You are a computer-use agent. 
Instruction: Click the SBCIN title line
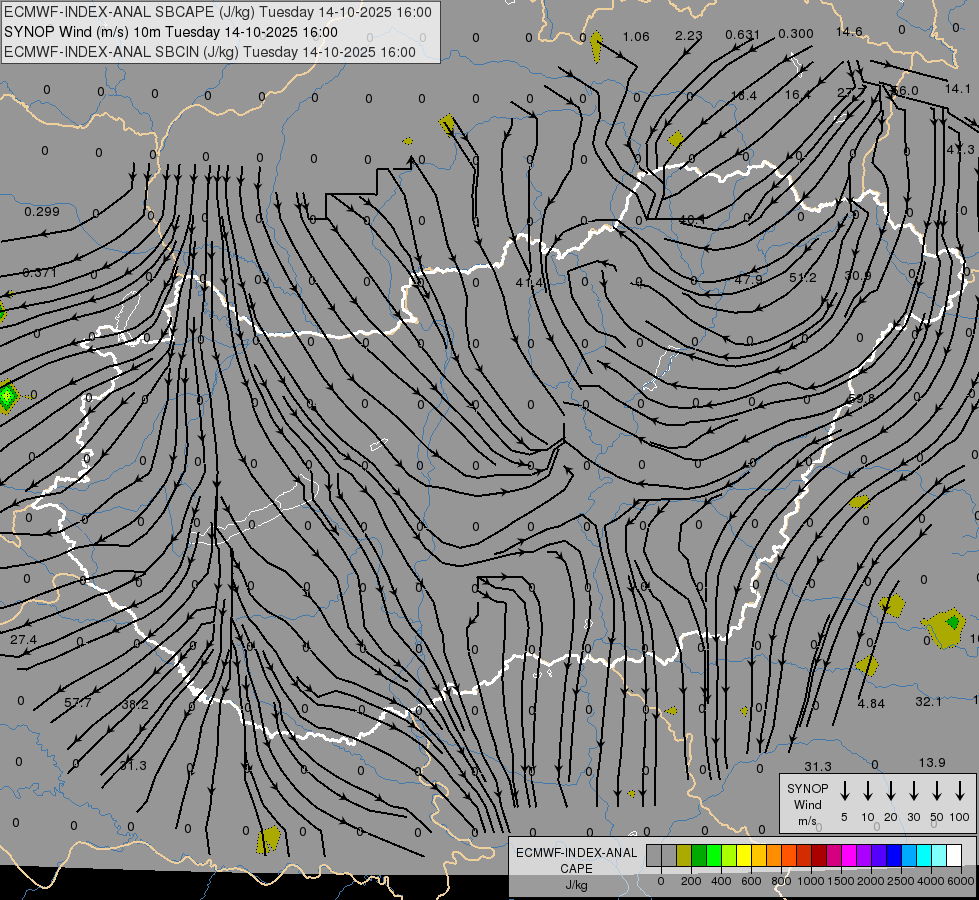210,52
